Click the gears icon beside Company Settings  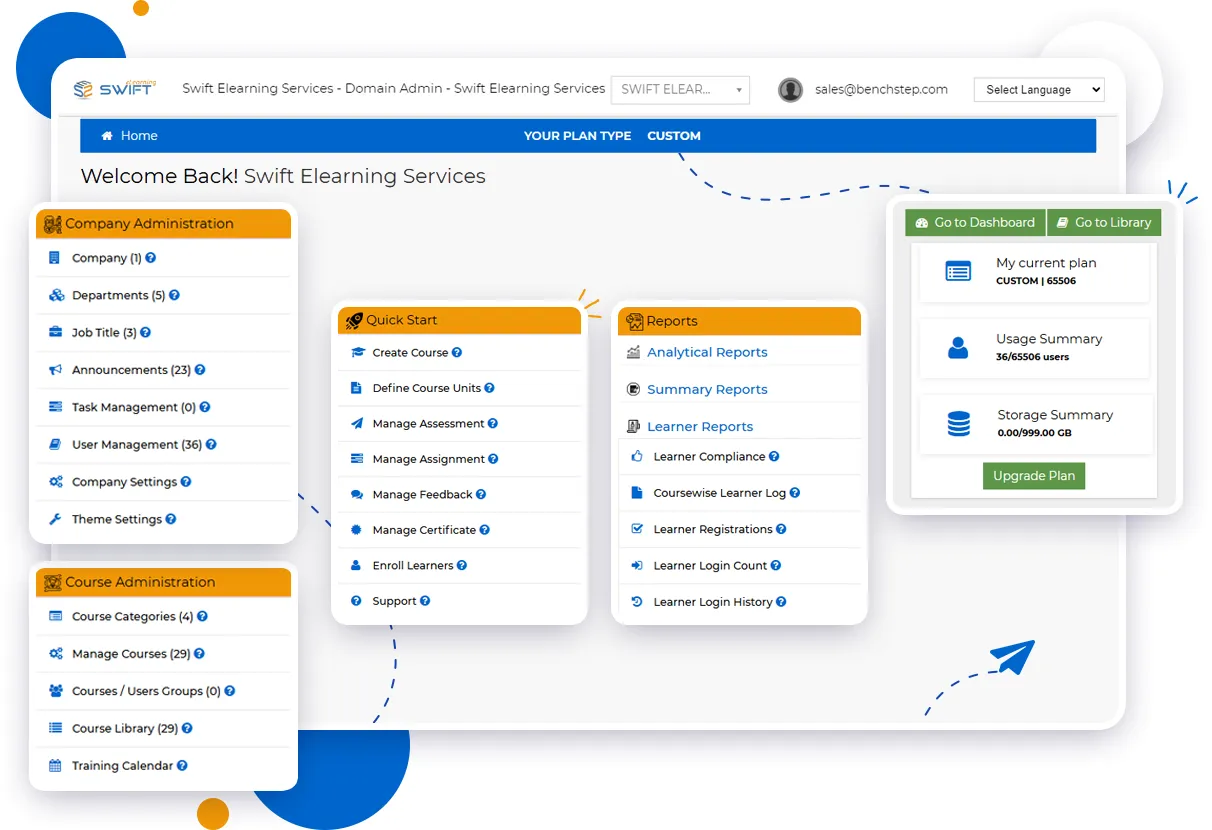tap(55, 482)
